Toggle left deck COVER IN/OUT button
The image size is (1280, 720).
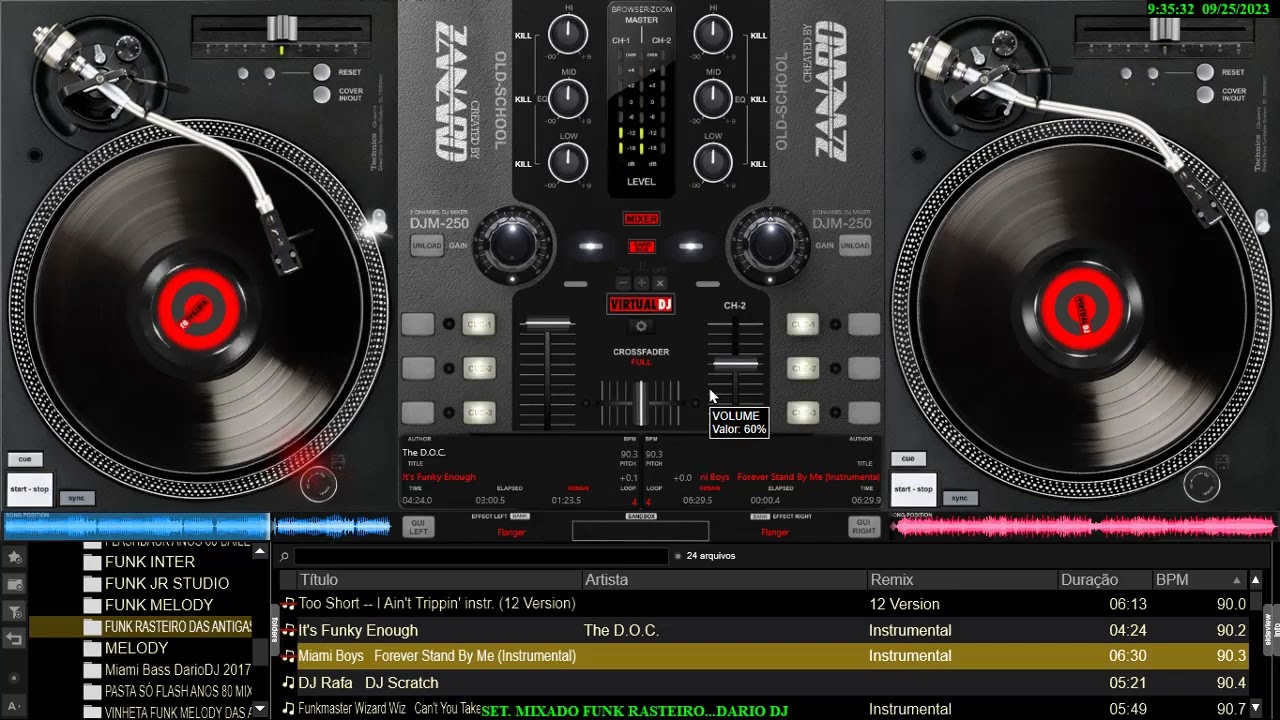(x=321, y=95)
